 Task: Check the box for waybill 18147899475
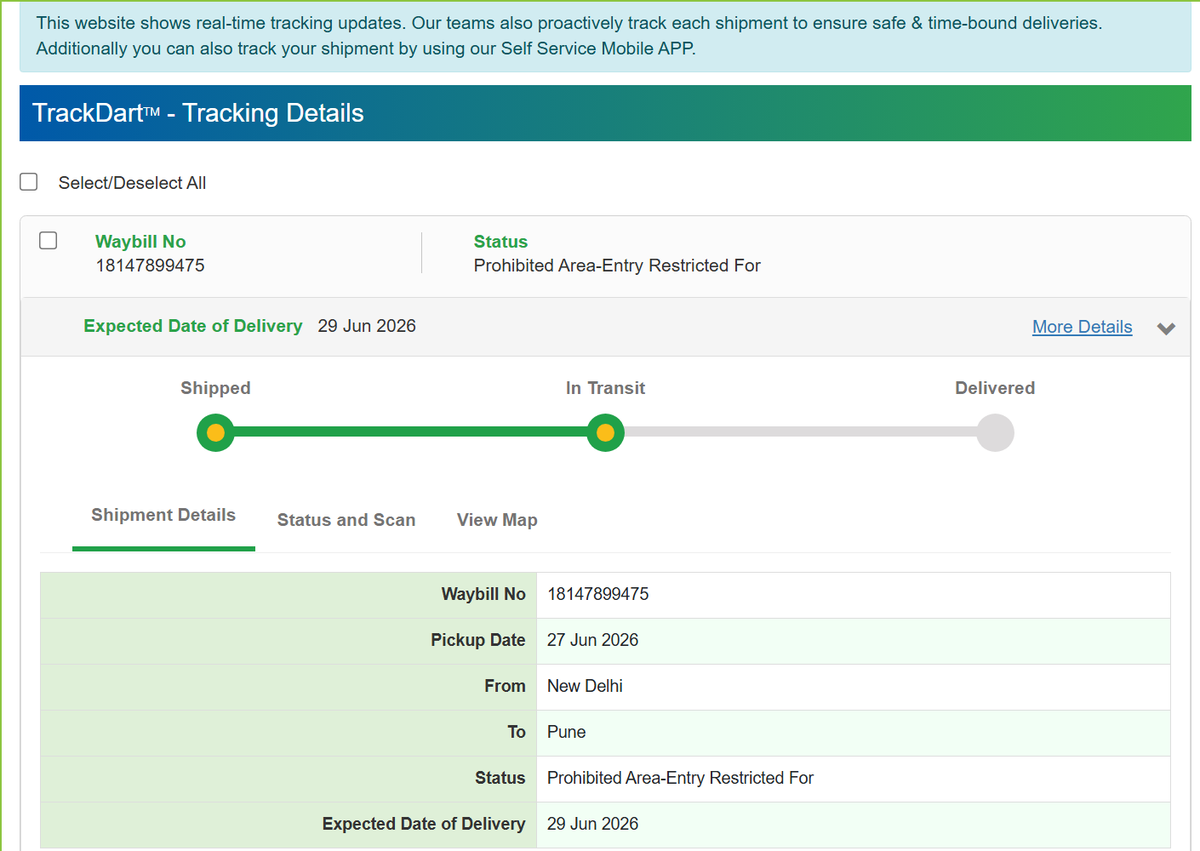[48, 240]
